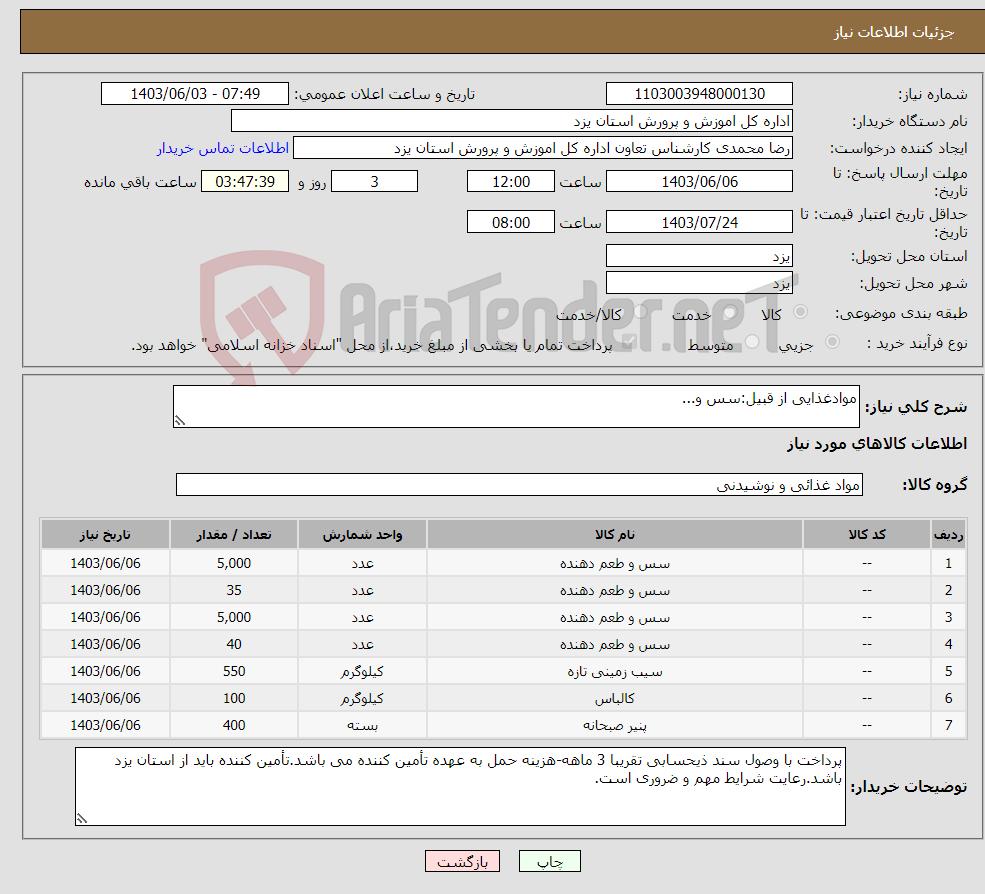The image size is (985, 894).
Task: Click unit بسته in row 7
Action: [x=362, y=726]
